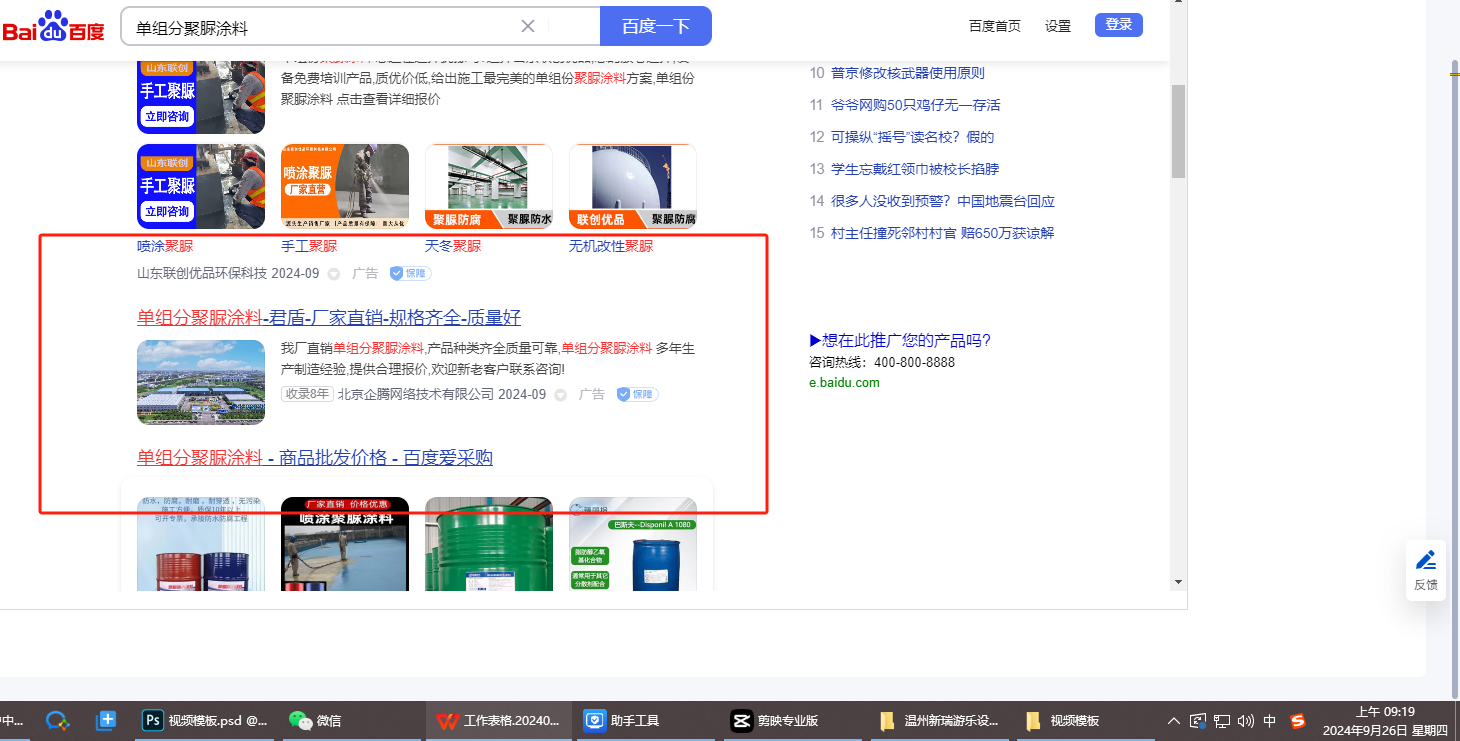This screenshot has width=1460, height=741.
Task: Click the 登录 login button
Action: (1119, 25)
